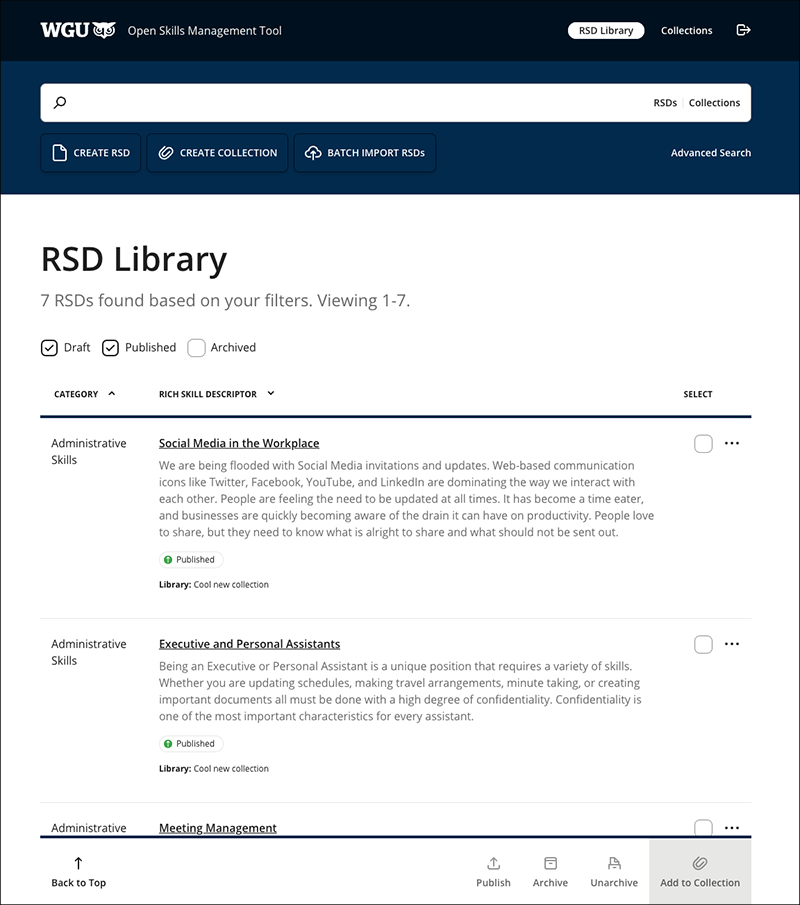Sort by Category column arrow
Screen dimensions: 800x905
coord(111,394)
